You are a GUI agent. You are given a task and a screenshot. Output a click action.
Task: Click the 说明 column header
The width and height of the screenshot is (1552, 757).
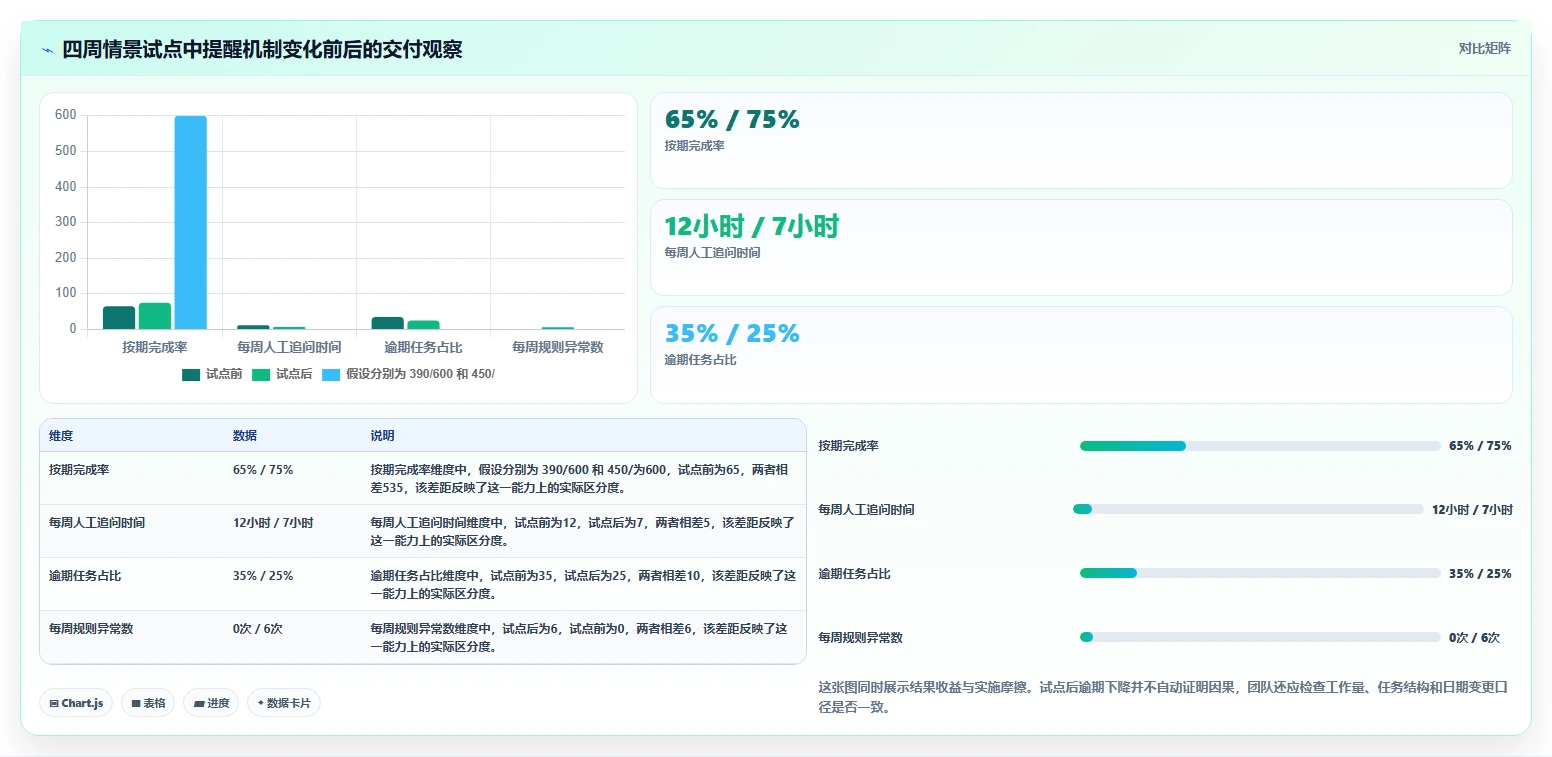383,436
